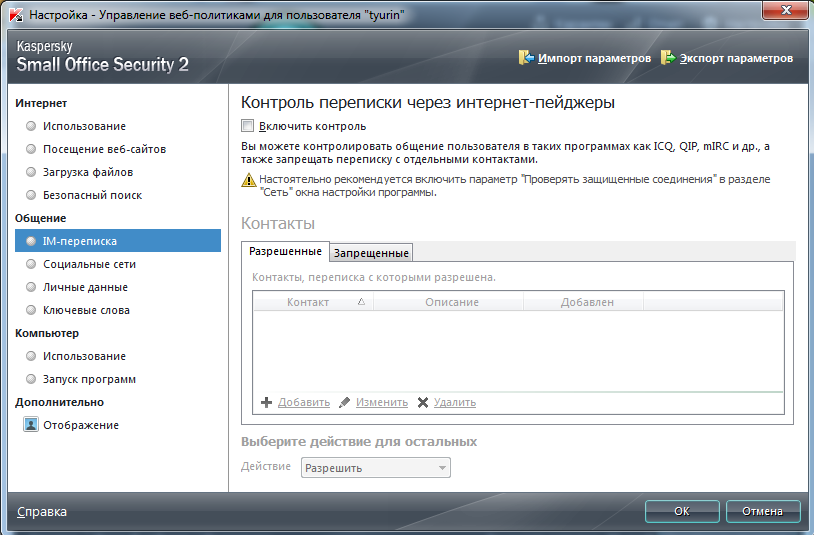Confirm with the OK button
Screen dimensions: 814x535
(x=682, y=511)
